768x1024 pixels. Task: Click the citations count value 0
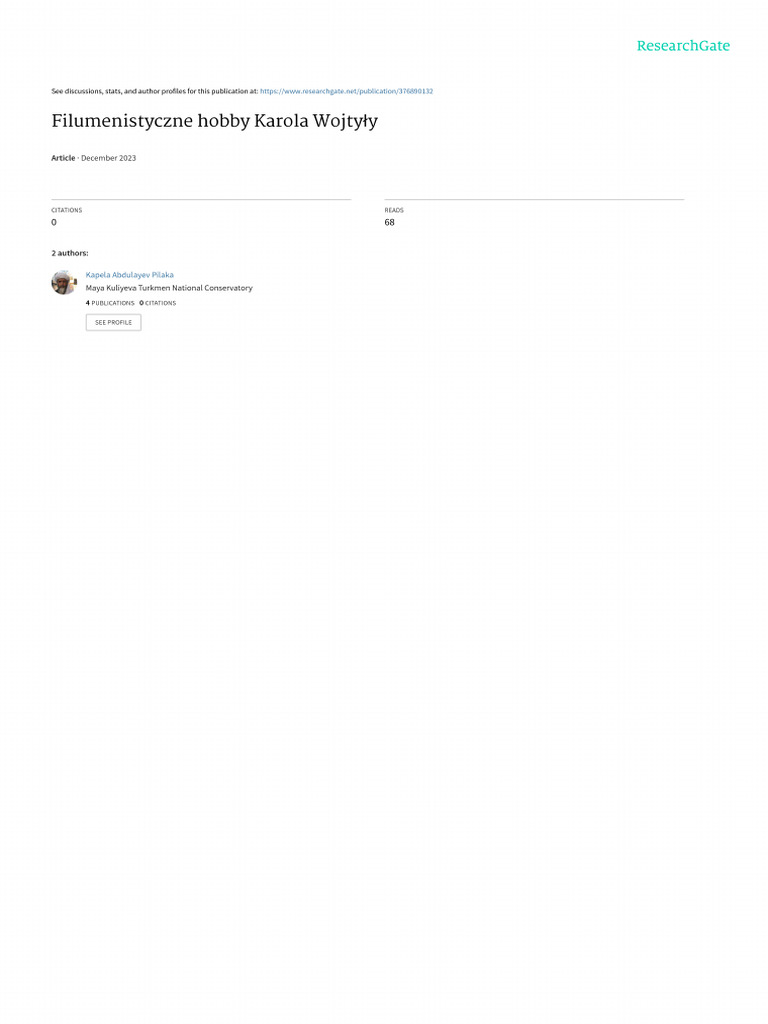click(54, 223)
